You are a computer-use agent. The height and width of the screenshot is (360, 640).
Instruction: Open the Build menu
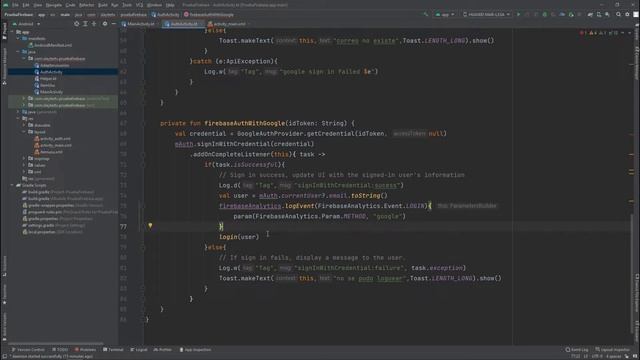(x=102, y=5)
